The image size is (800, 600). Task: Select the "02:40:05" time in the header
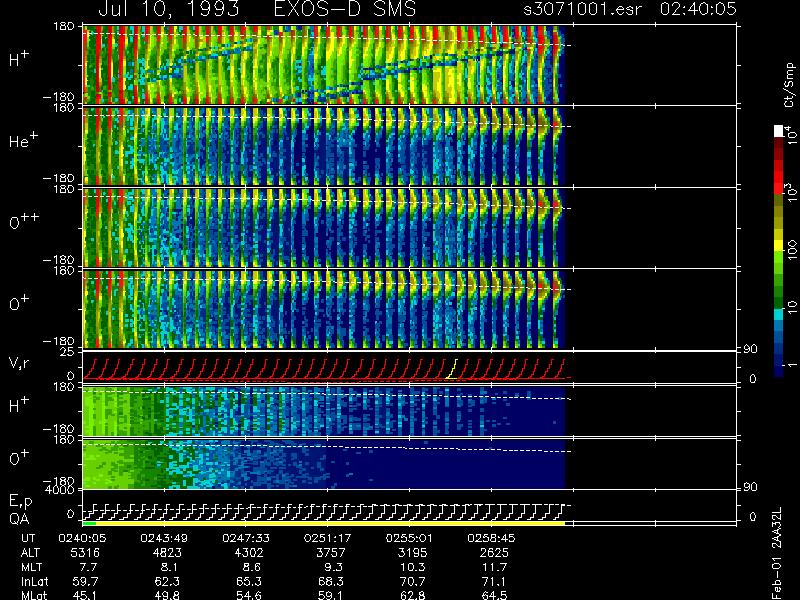click(x=698, y=9)
